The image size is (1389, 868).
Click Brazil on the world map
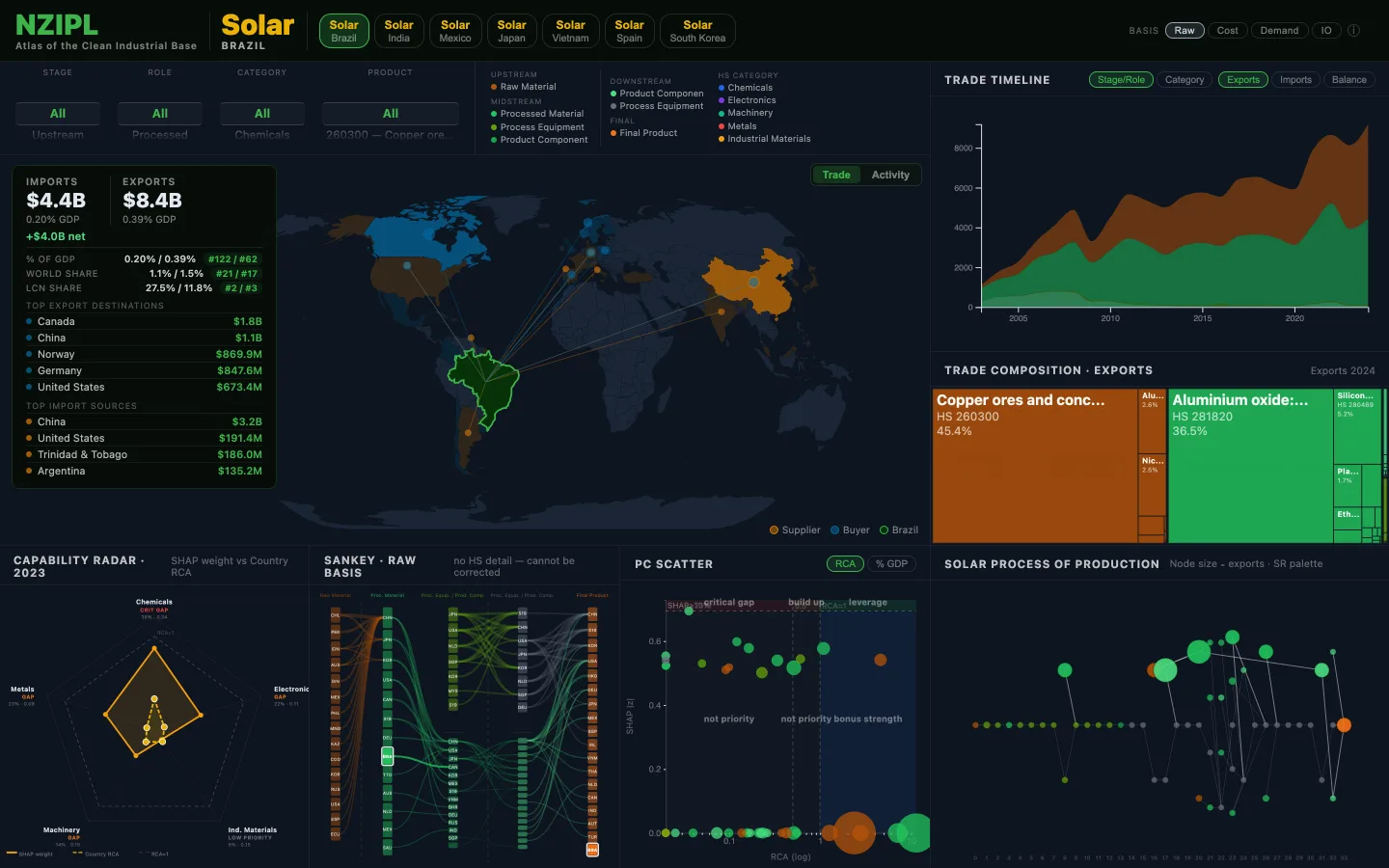point(487,386)
